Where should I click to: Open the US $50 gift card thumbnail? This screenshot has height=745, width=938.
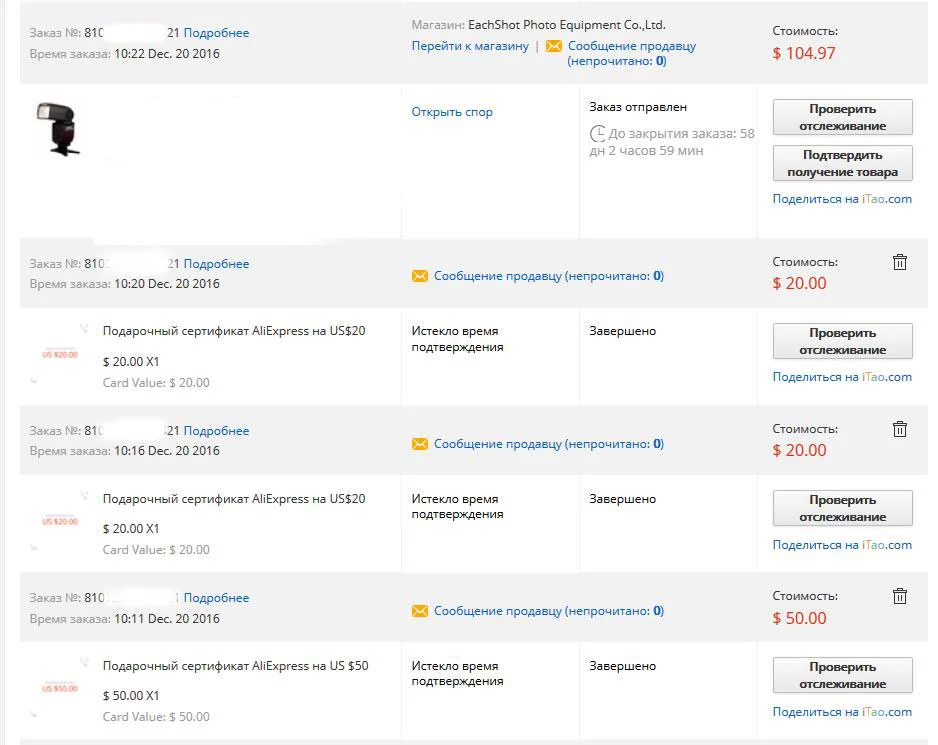59,688
